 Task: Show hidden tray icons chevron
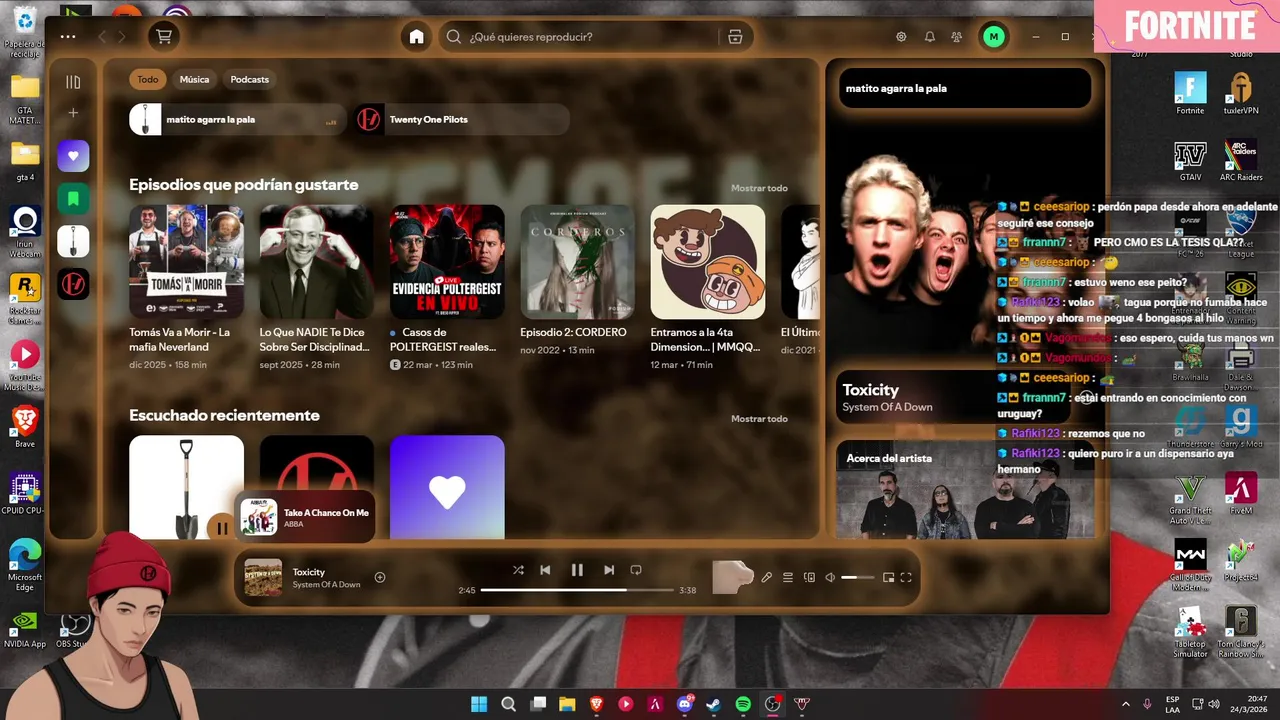1126,704
